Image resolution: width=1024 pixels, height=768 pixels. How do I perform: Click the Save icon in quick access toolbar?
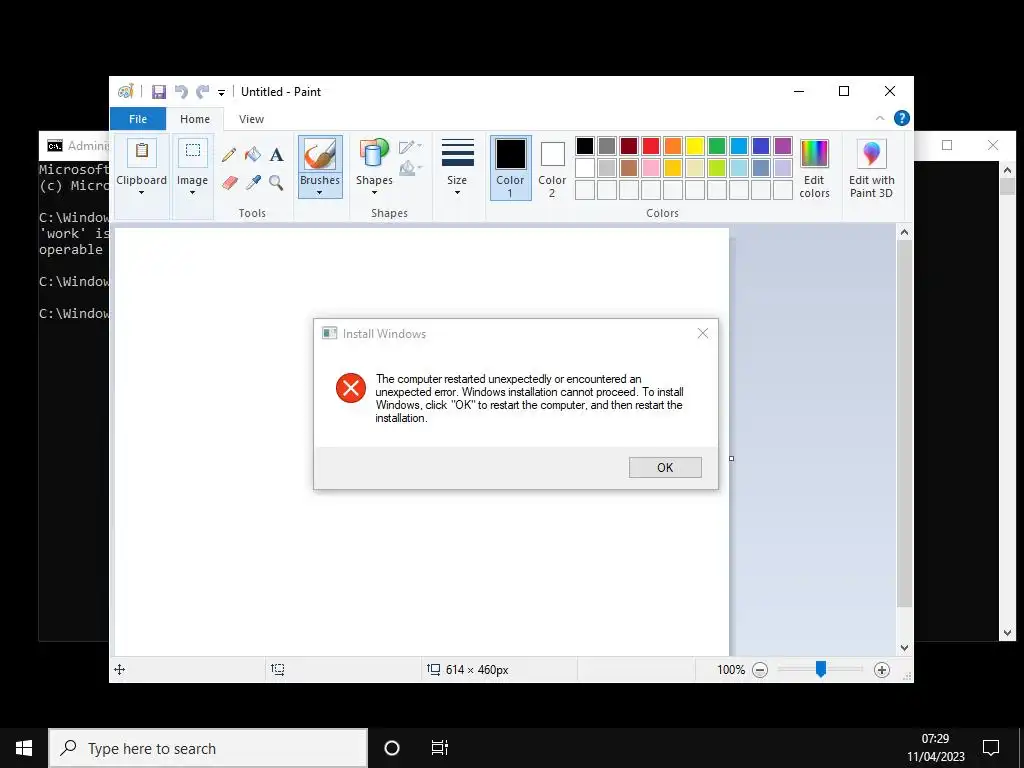point(159,92)
